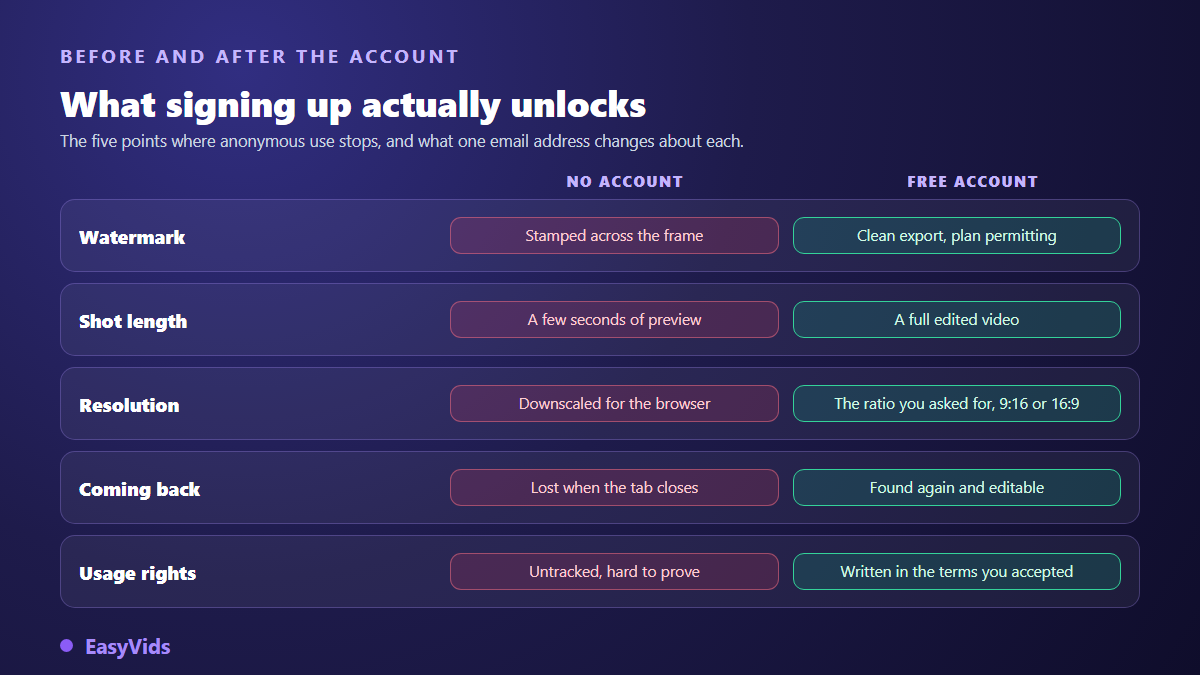Select the Coming back row label
This screenshot has height=675, width=1200.
point(140,489)
